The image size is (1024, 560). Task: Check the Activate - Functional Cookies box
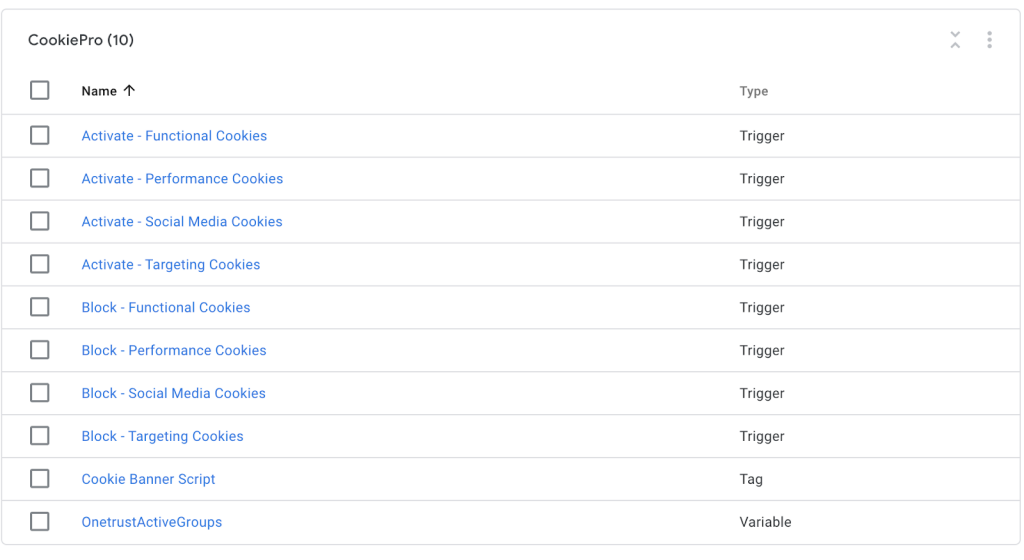40,135
